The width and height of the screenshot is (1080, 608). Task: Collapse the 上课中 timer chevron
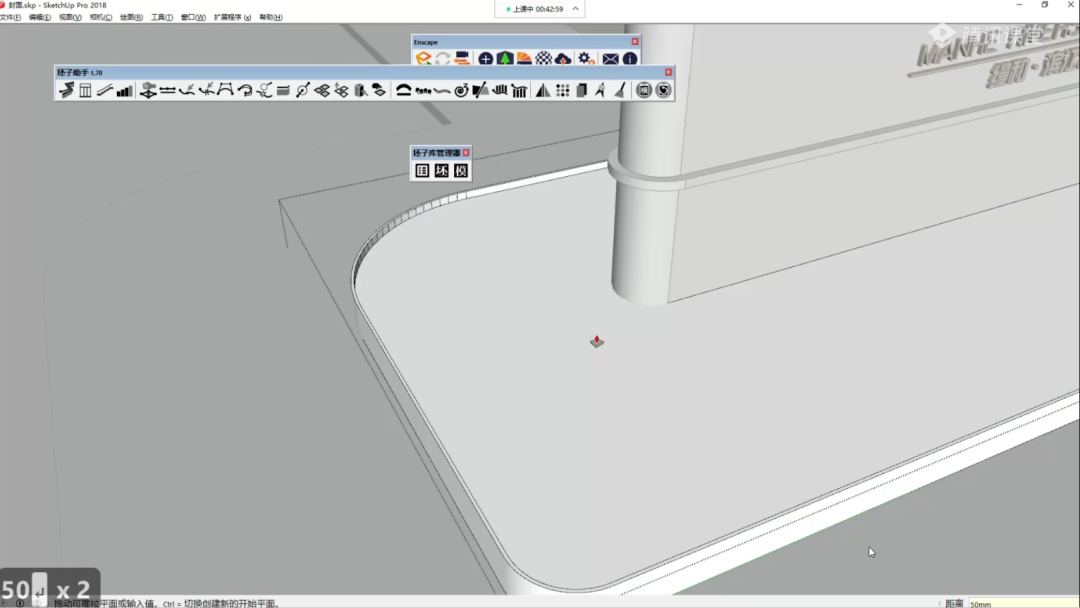tap(575, 9)
